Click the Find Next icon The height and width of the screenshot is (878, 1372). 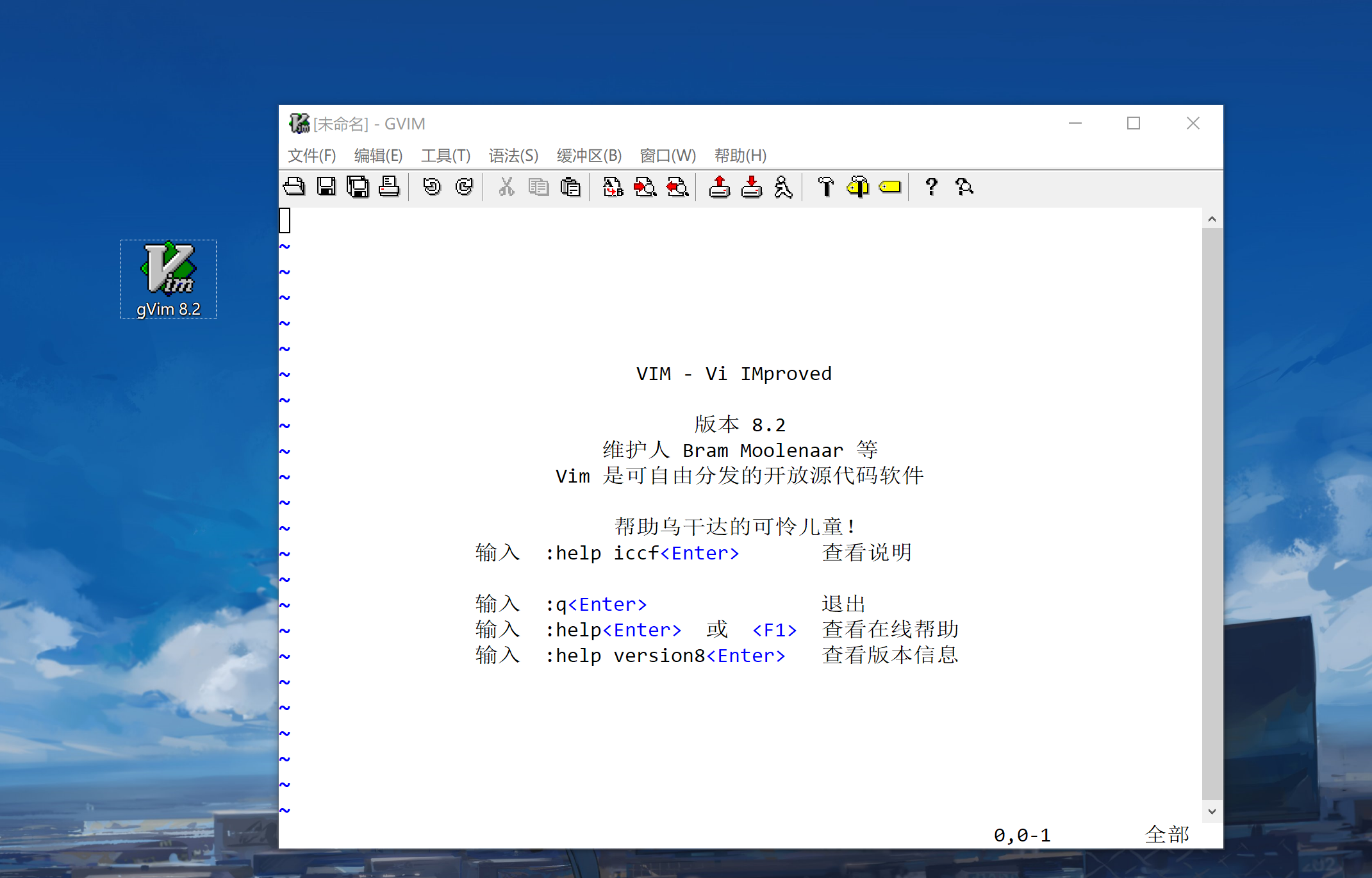tap(645, 186)
